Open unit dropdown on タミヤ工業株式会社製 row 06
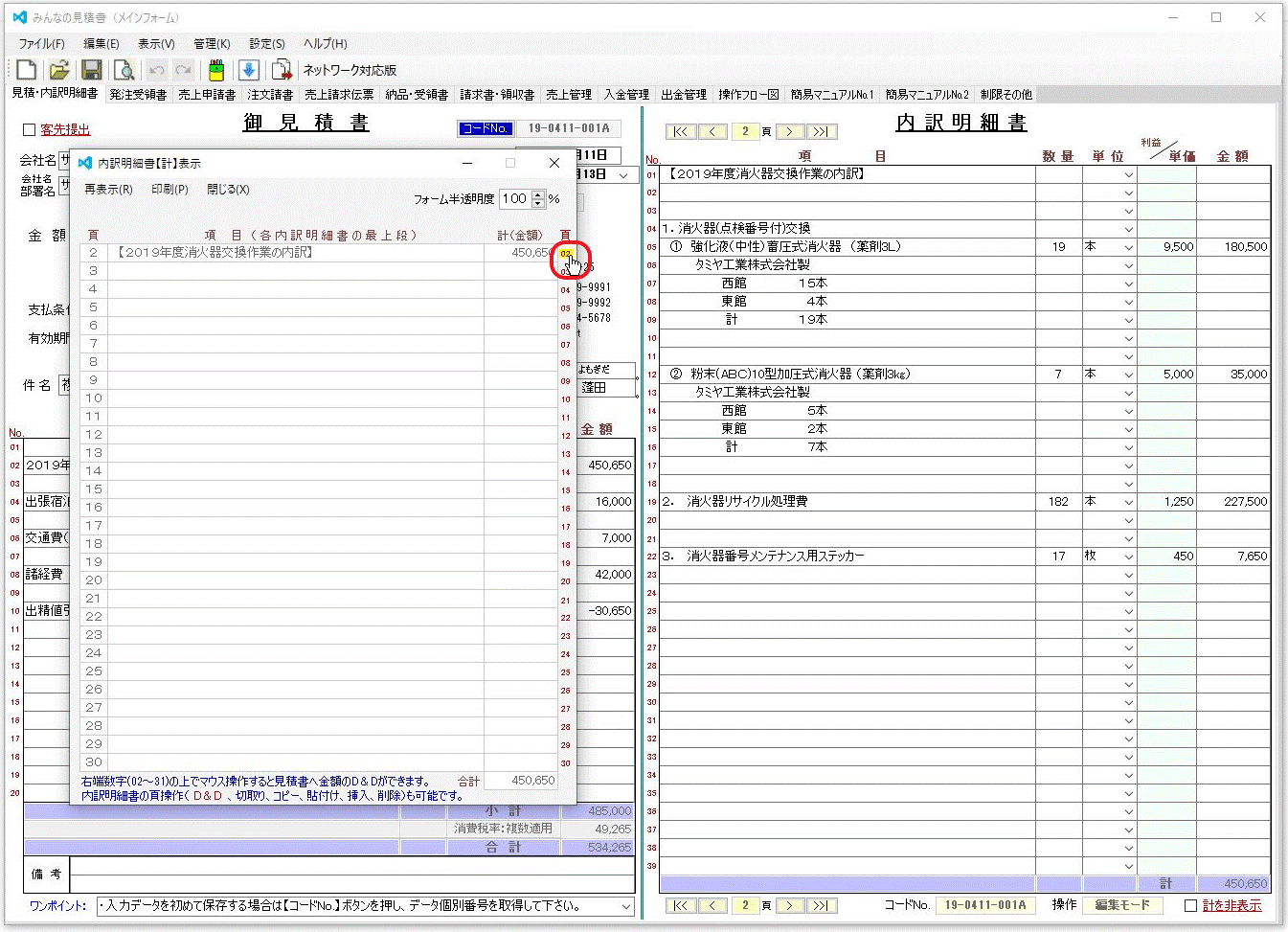This screenshot has width=1288, height=932. (x=1129, y=265)
